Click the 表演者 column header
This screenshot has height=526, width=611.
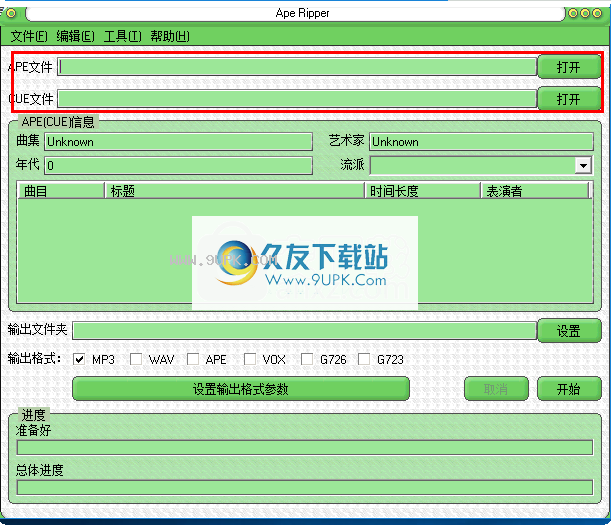[535, 191]
